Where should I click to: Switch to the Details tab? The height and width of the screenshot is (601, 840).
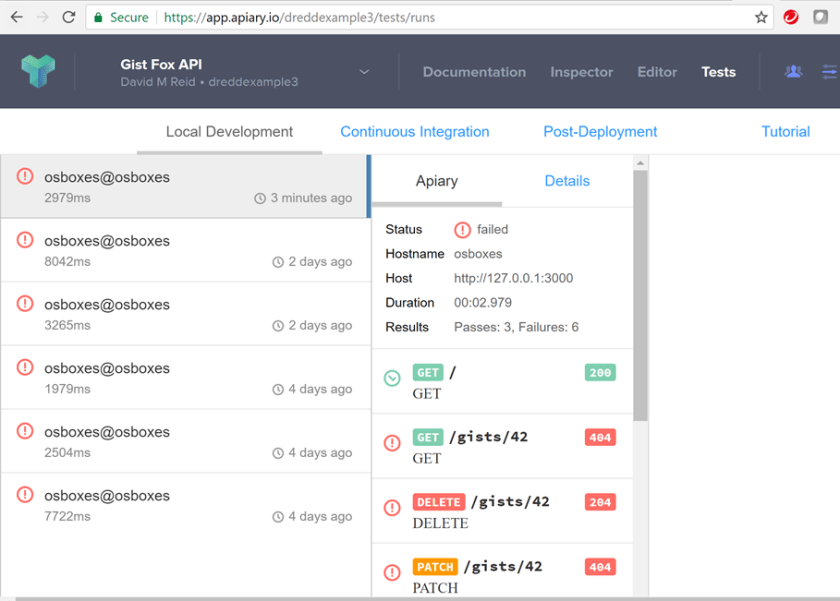[x=567, y=181]
